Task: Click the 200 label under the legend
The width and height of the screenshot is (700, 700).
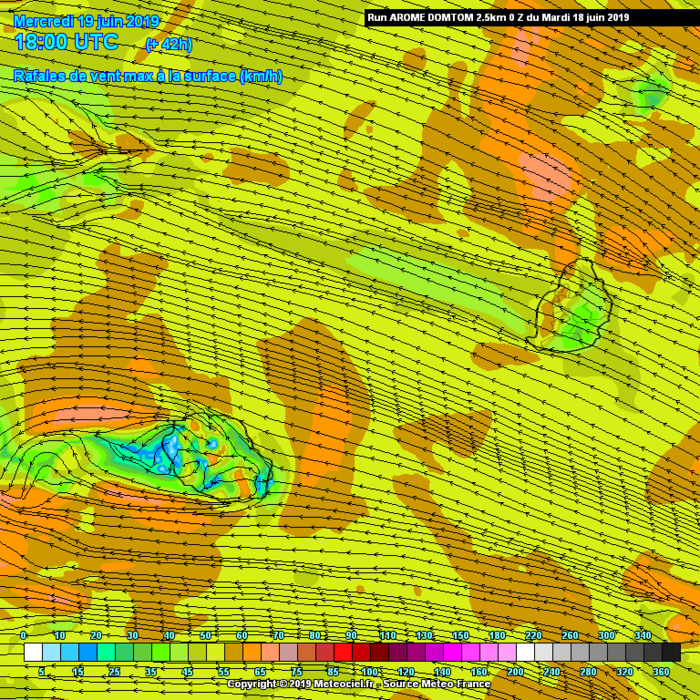Action: click(x=516, y=672)
